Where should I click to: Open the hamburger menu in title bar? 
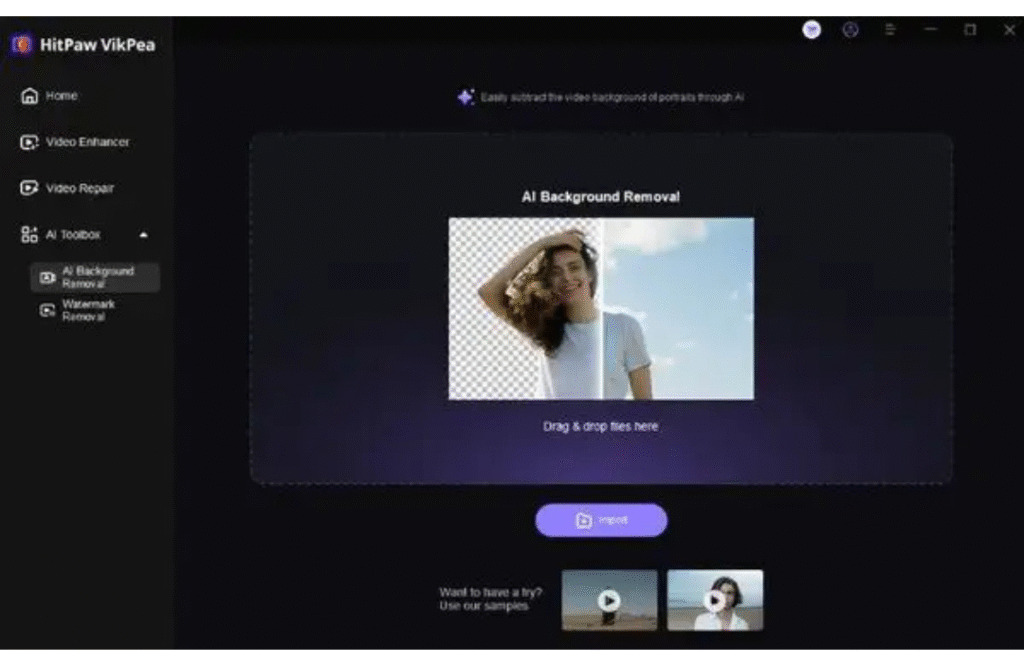(x=890, y=30)
